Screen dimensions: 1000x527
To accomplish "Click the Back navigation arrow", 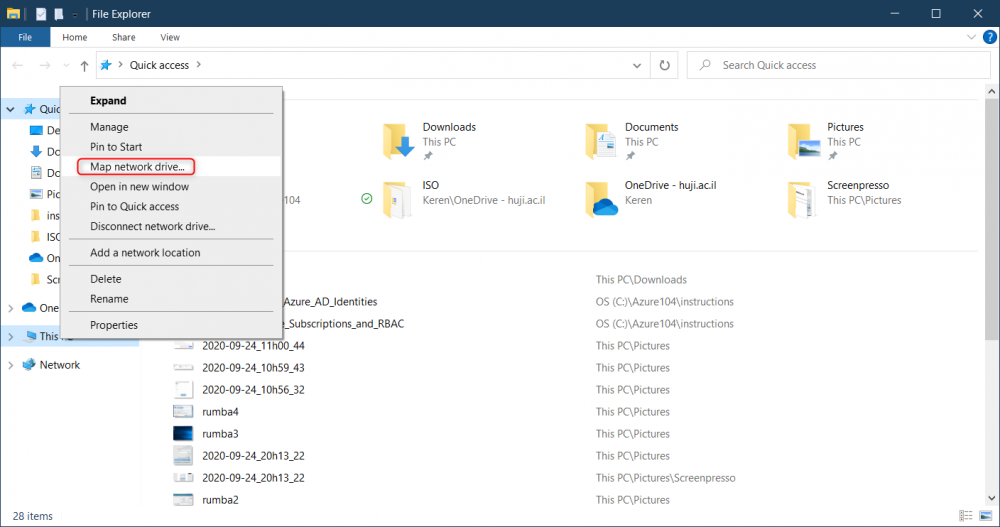I will (18, 65).
